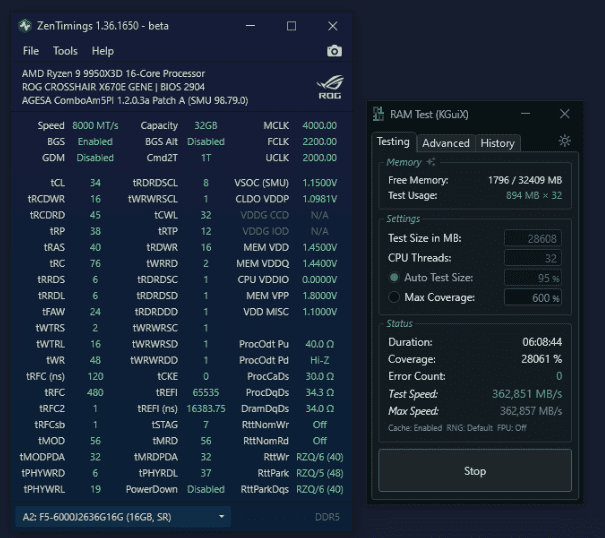Click the 32GB capacity value
The image size is (605, 538).
(206, 126)
